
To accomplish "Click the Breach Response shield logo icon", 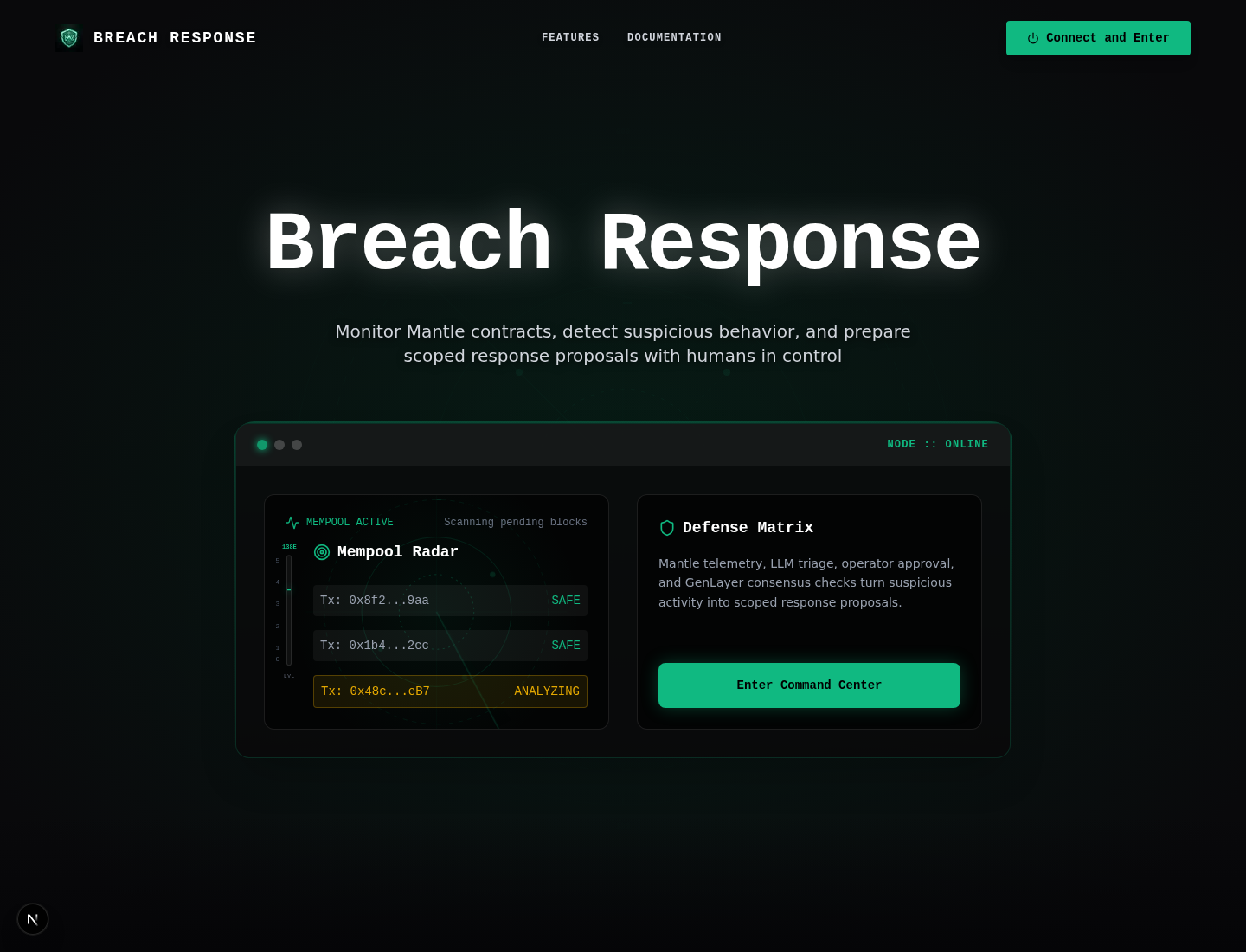I will coord(69,38).
